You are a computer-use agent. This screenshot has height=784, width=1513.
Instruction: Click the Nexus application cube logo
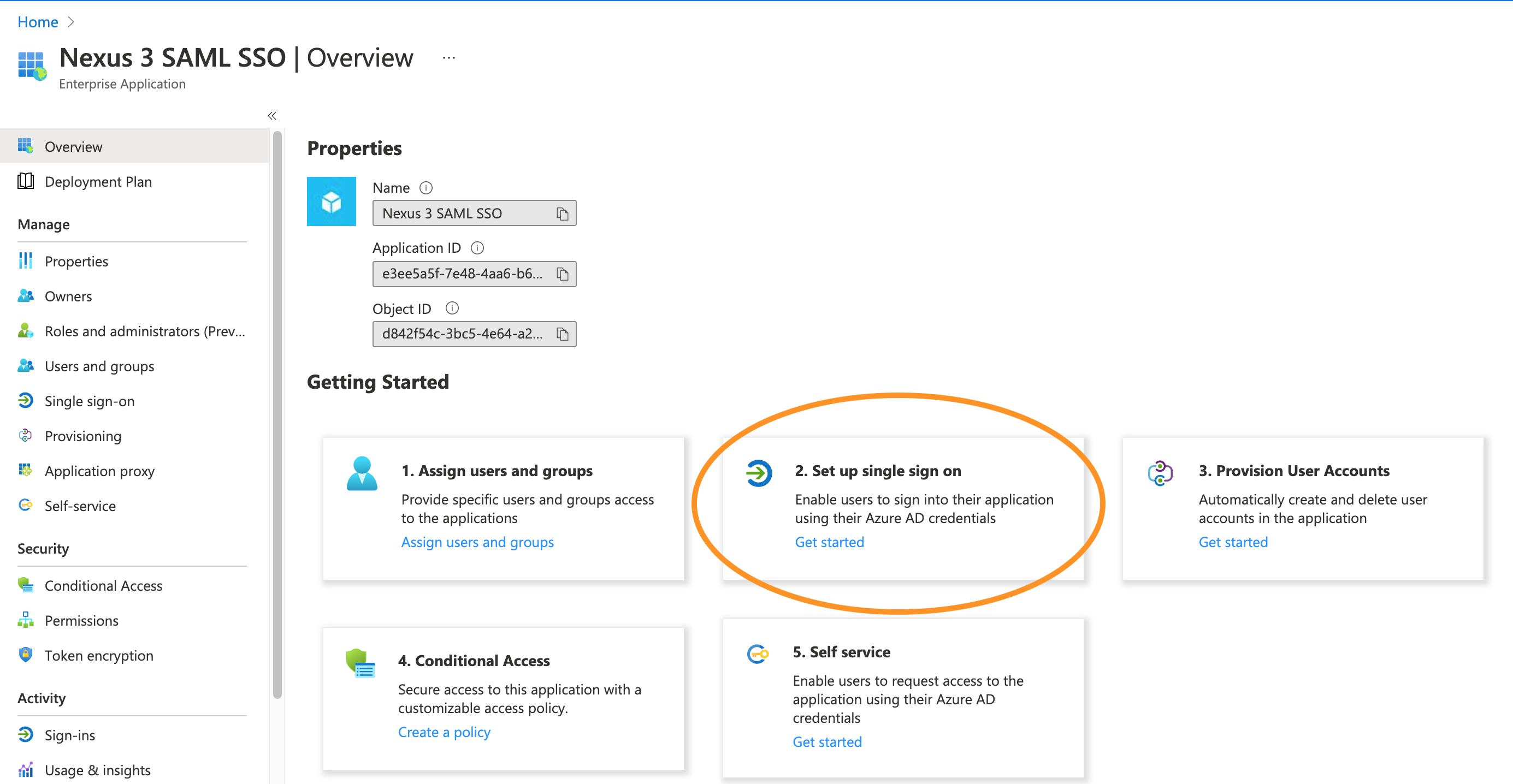(331, 201)
